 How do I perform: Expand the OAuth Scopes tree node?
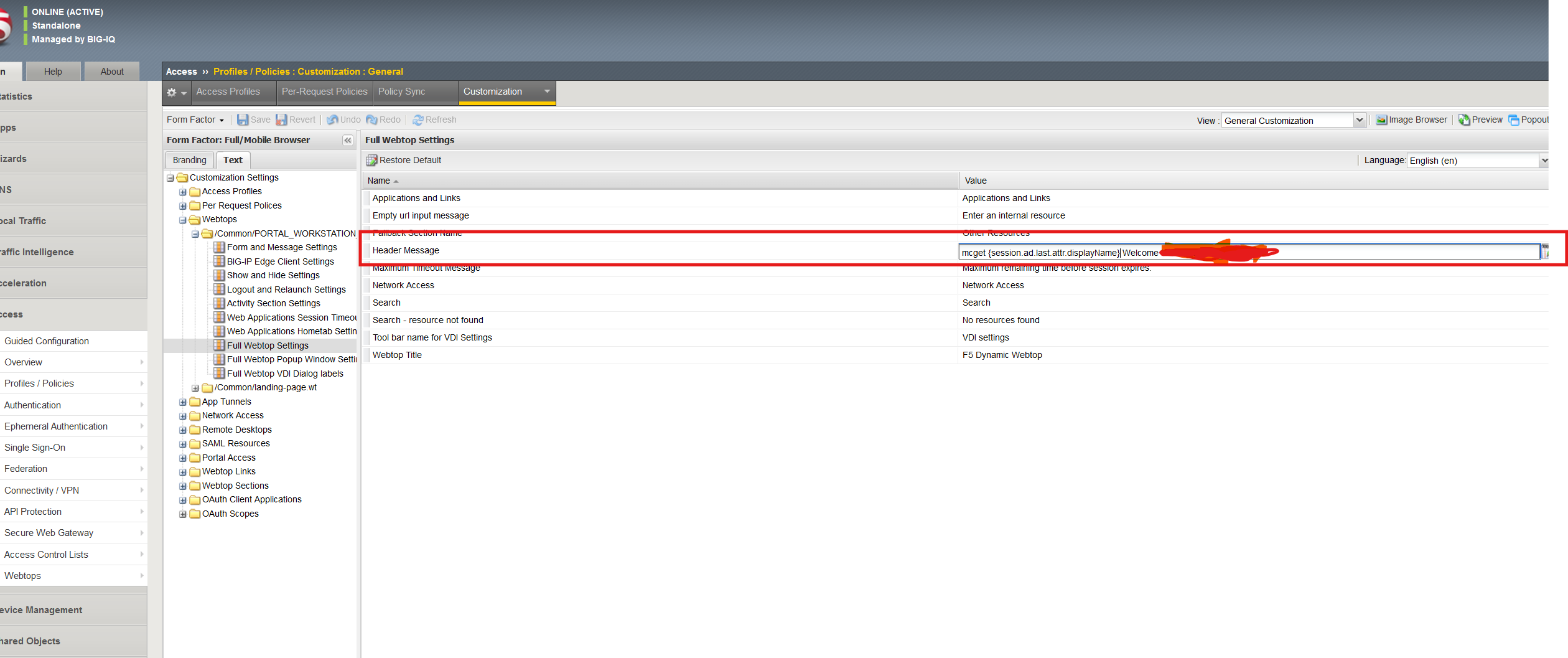point(183,514)
